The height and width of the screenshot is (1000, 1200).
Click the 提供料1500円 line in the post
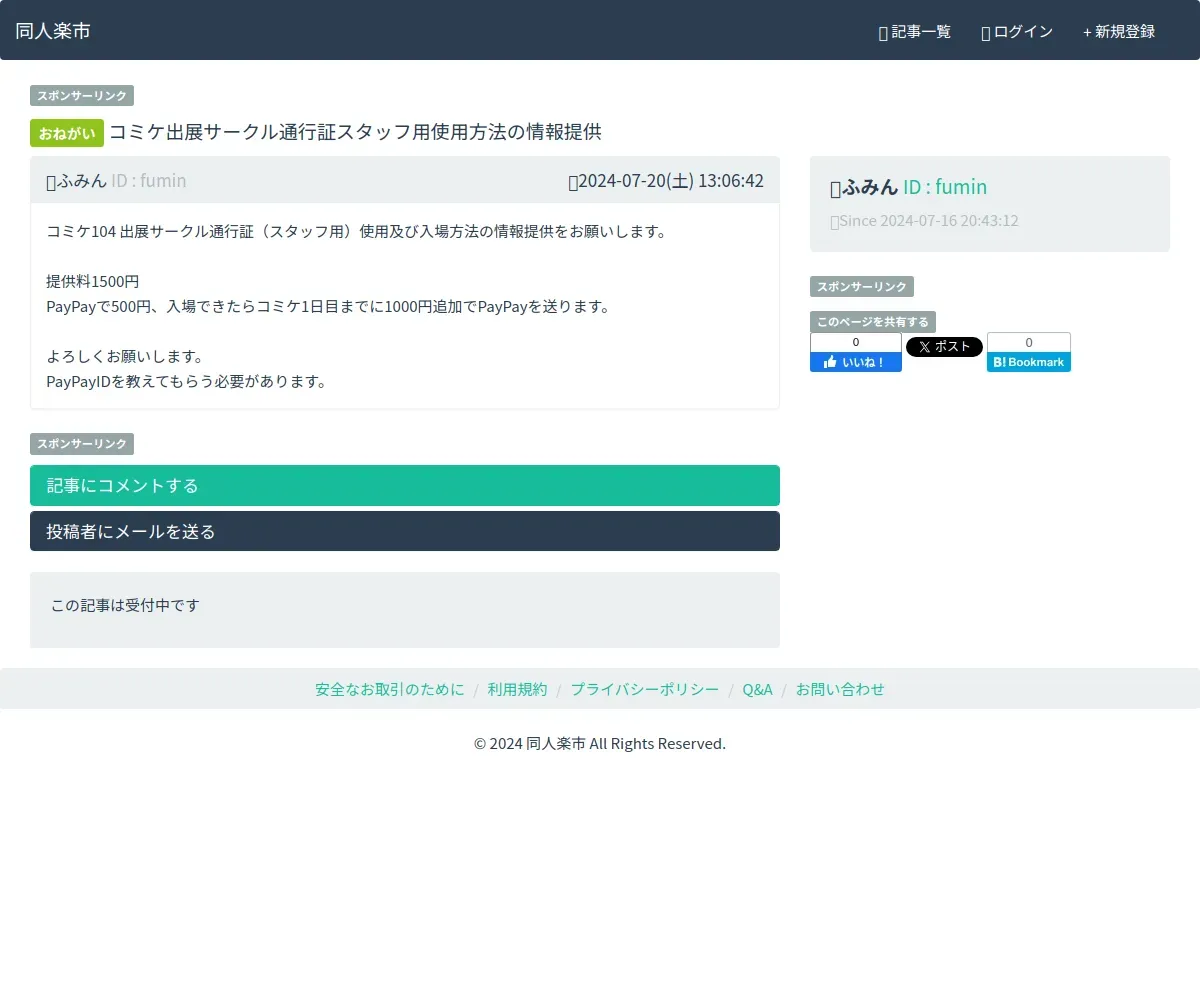coord(93,282)
